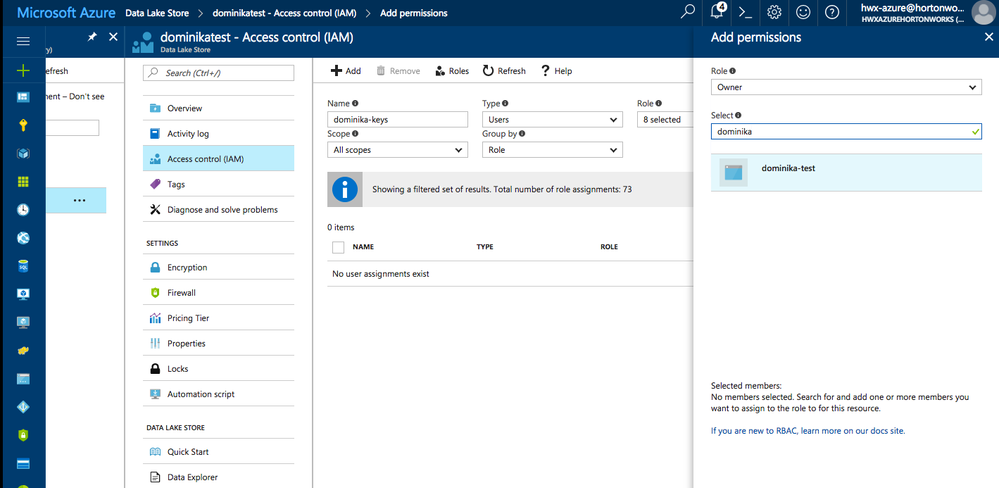Image resolution: width=999 pixels, height=488 pixels.
Task: Click the Name filter input field
Action: tap(397, 120)
